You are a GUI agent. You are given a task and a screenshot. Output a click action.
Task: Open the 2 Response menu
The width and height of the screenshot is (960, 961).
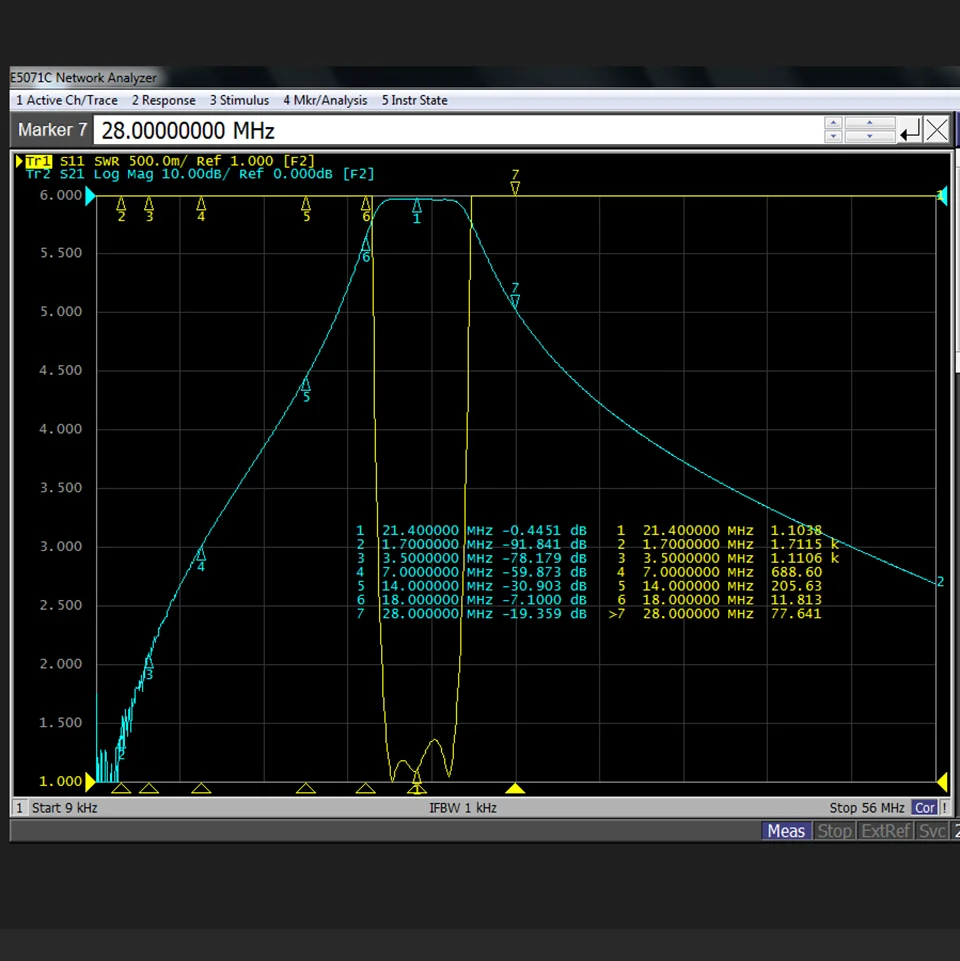tap(164, 101)
